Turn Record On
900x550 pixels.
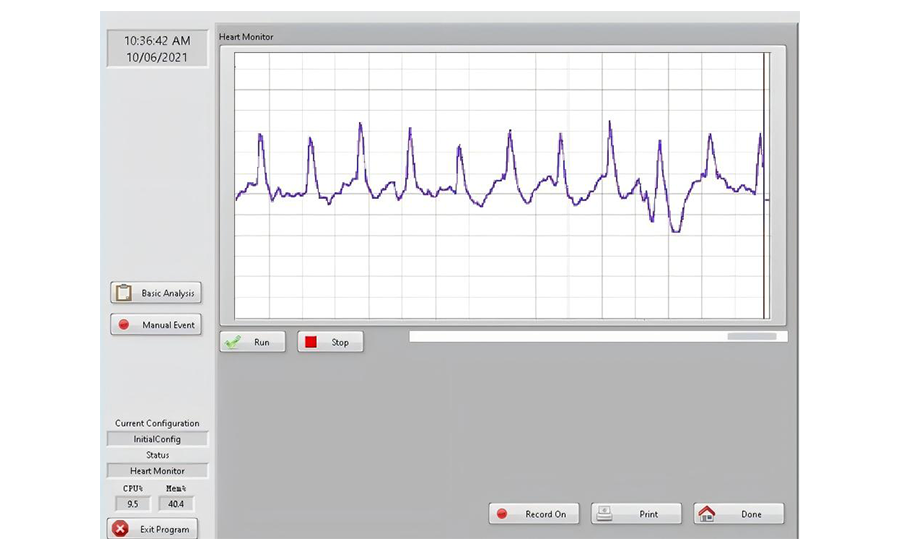pyautogui.click(x=534, y=514)
